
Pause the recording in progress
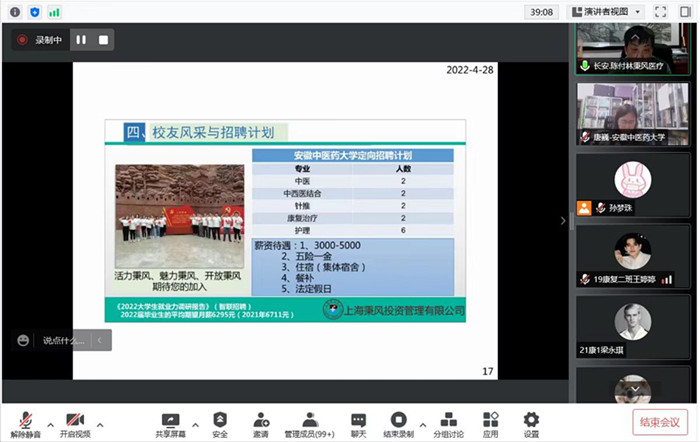pos(81,40)
